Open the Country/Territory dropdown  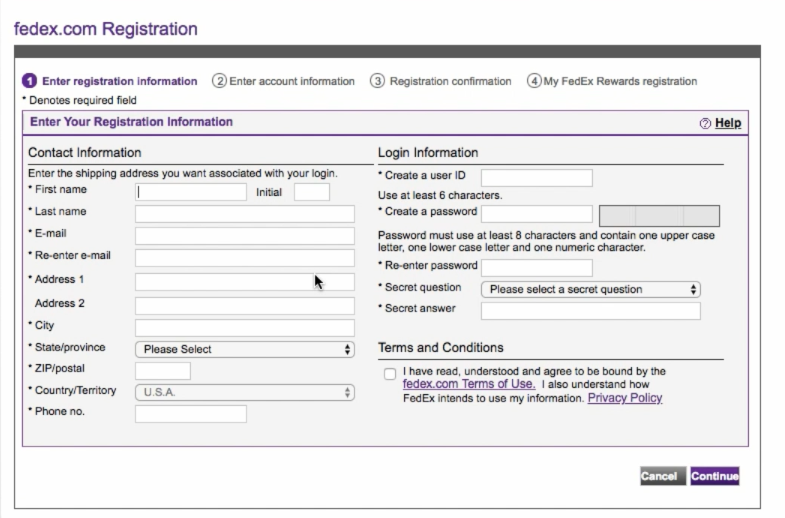pyautogui.click(x=245, y=392)
